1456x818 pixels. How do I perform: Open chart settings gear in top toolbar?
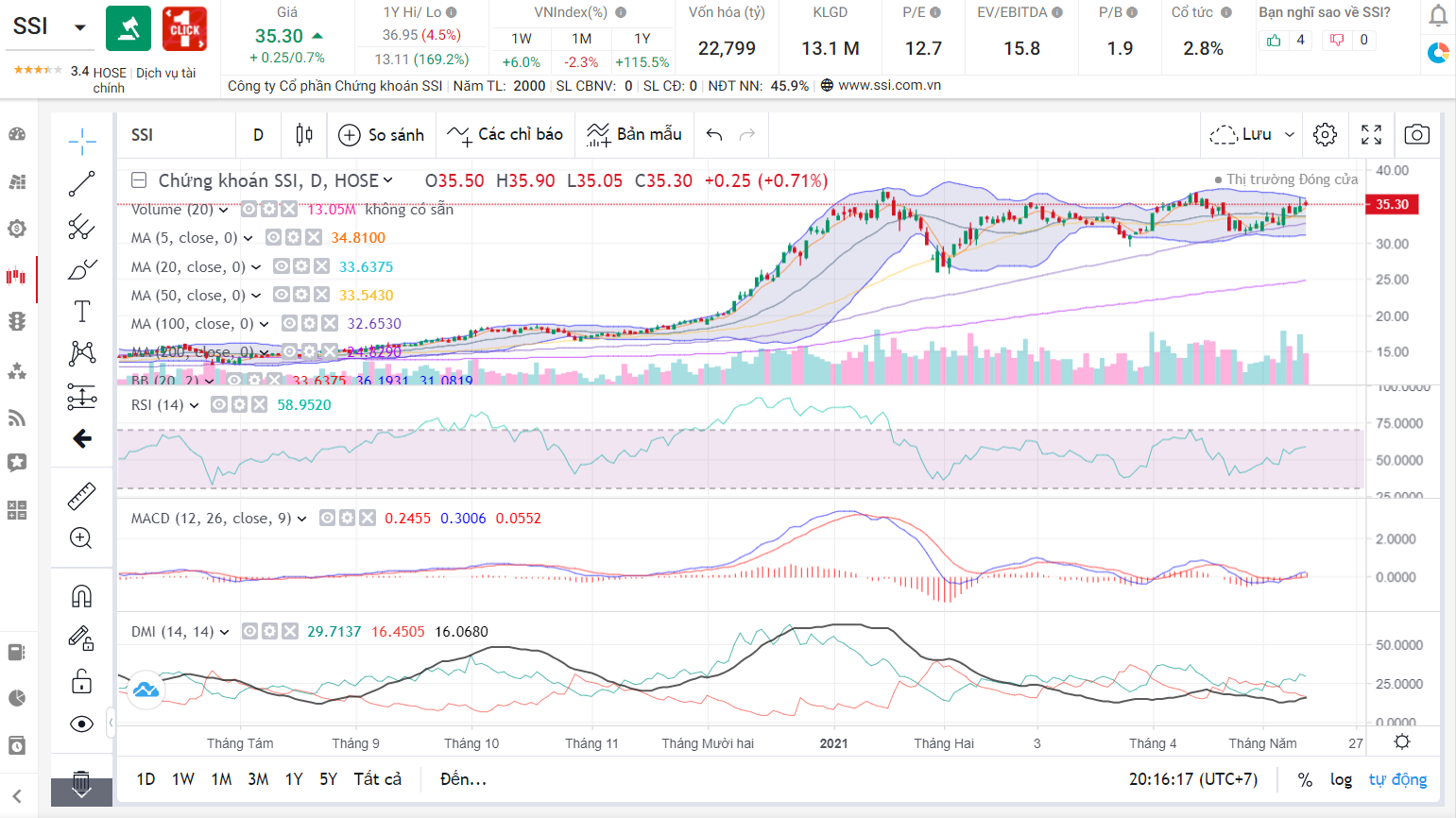(x=1326, y=135)
